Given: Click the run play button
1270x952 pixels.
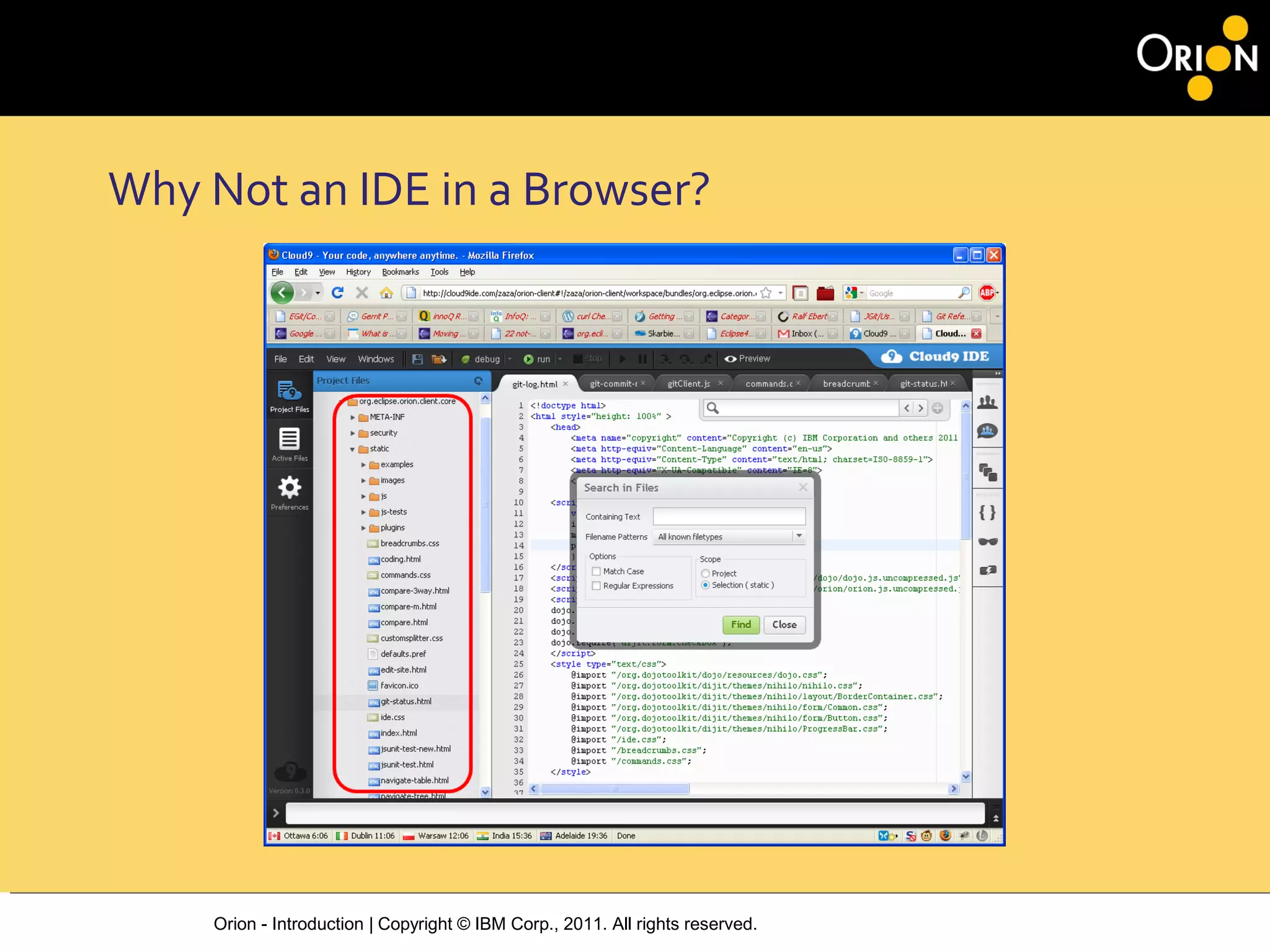Looking at the screenshot, I should [x=528, y=359].
